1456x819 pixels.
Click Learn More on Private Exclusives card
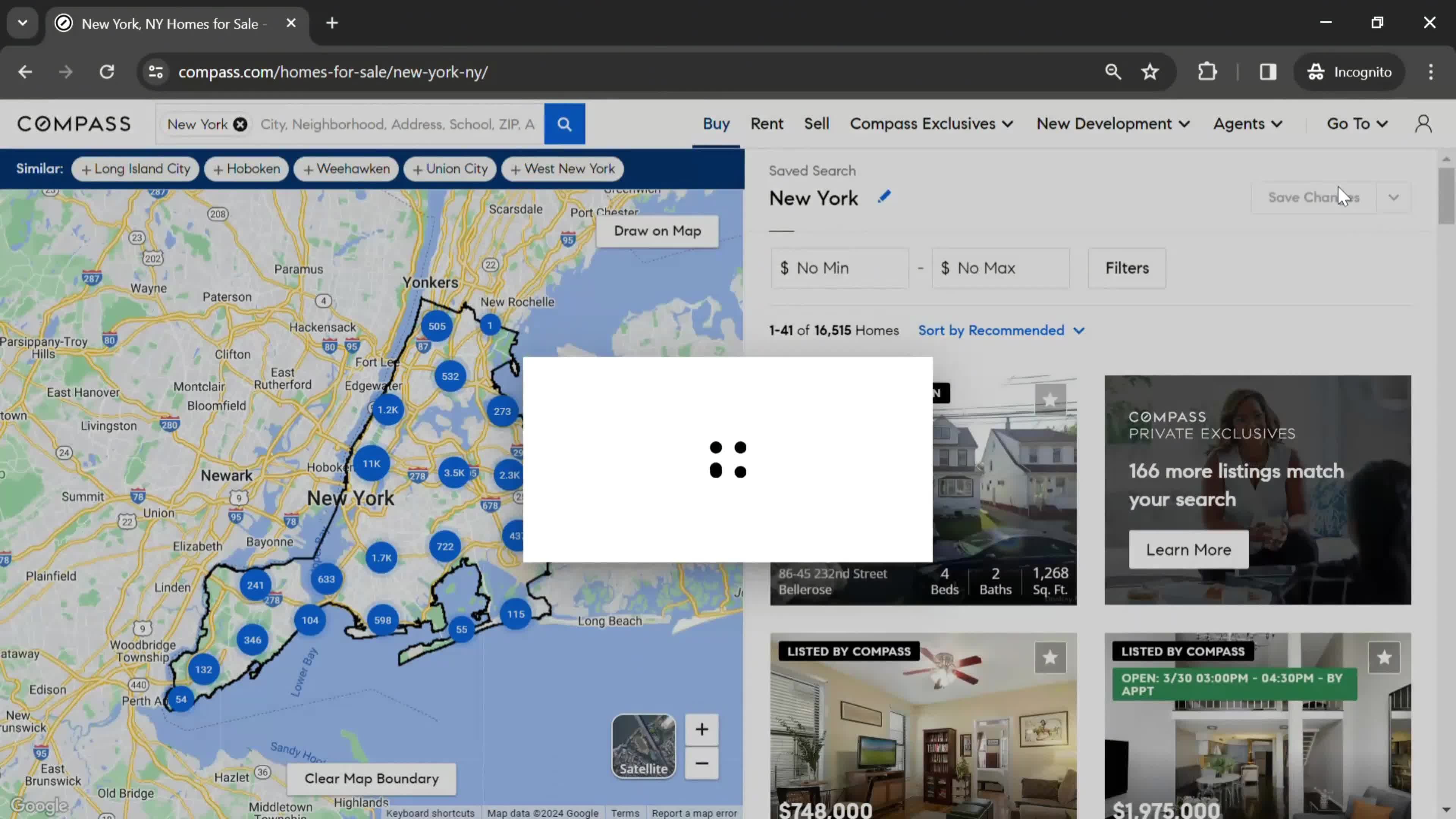coord(1189,549)
